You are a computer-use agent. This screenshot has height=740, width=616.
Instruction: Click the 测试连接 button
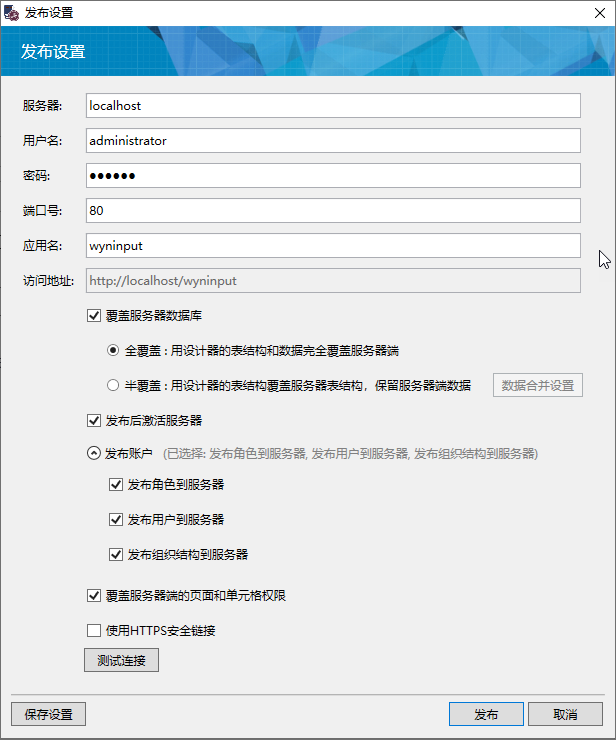[121, 661]
